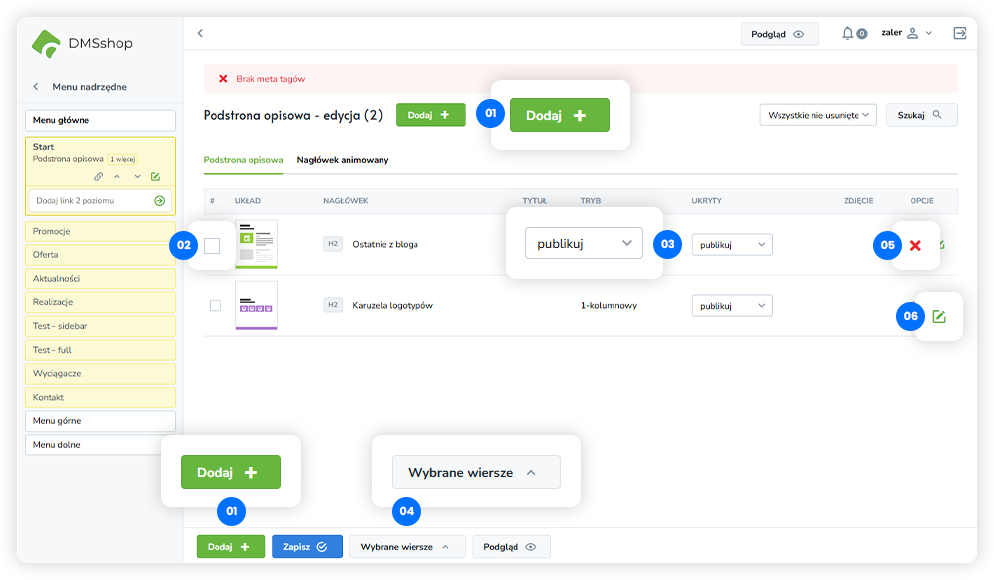Open the zaler user account menu
994x580 pixels.
pyautogui.click(x=906, y=33)
